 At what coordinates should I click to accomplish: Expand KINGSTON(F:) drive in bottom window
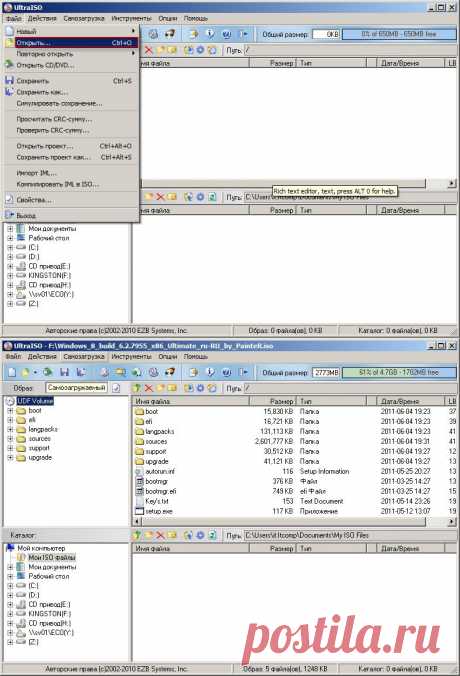tap(10, 614)
